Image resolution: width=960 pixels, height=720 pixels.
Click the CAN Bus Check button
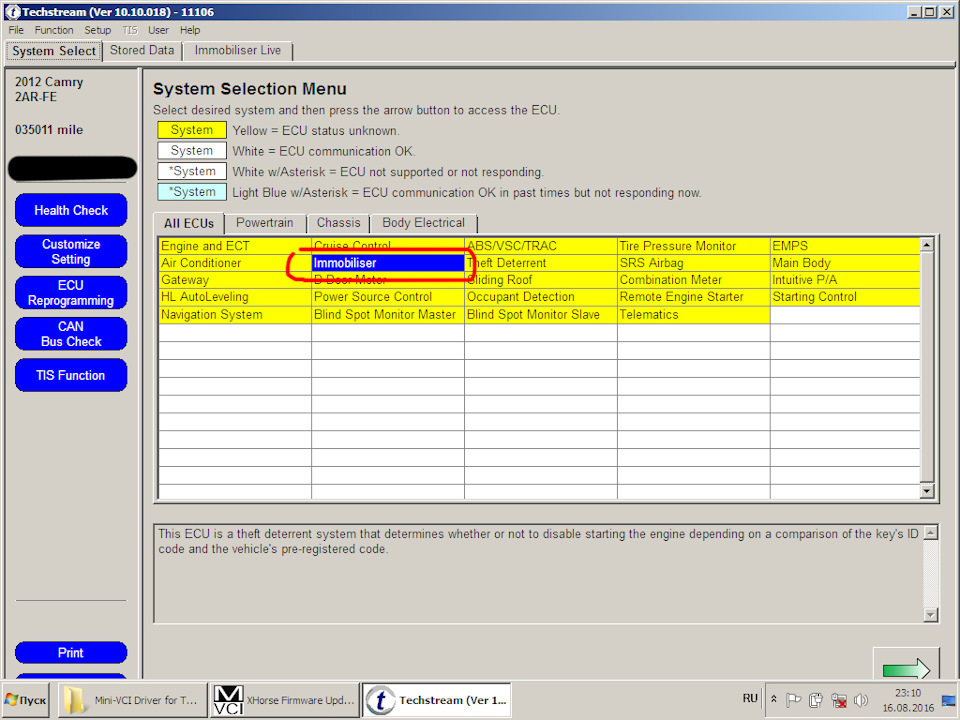[71, 334]
